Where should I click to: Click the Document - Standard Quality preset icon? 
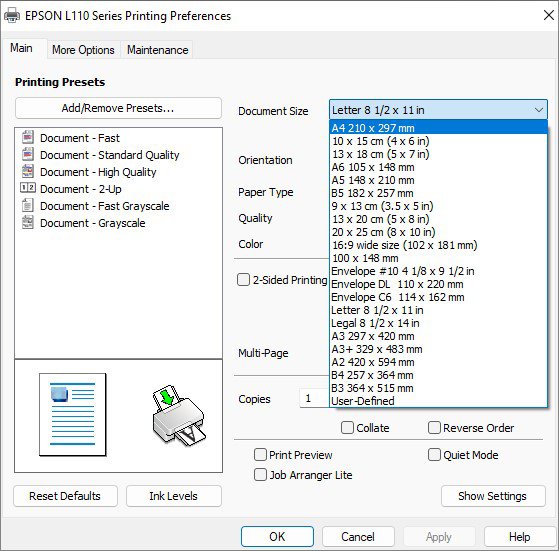click(28, 155)
